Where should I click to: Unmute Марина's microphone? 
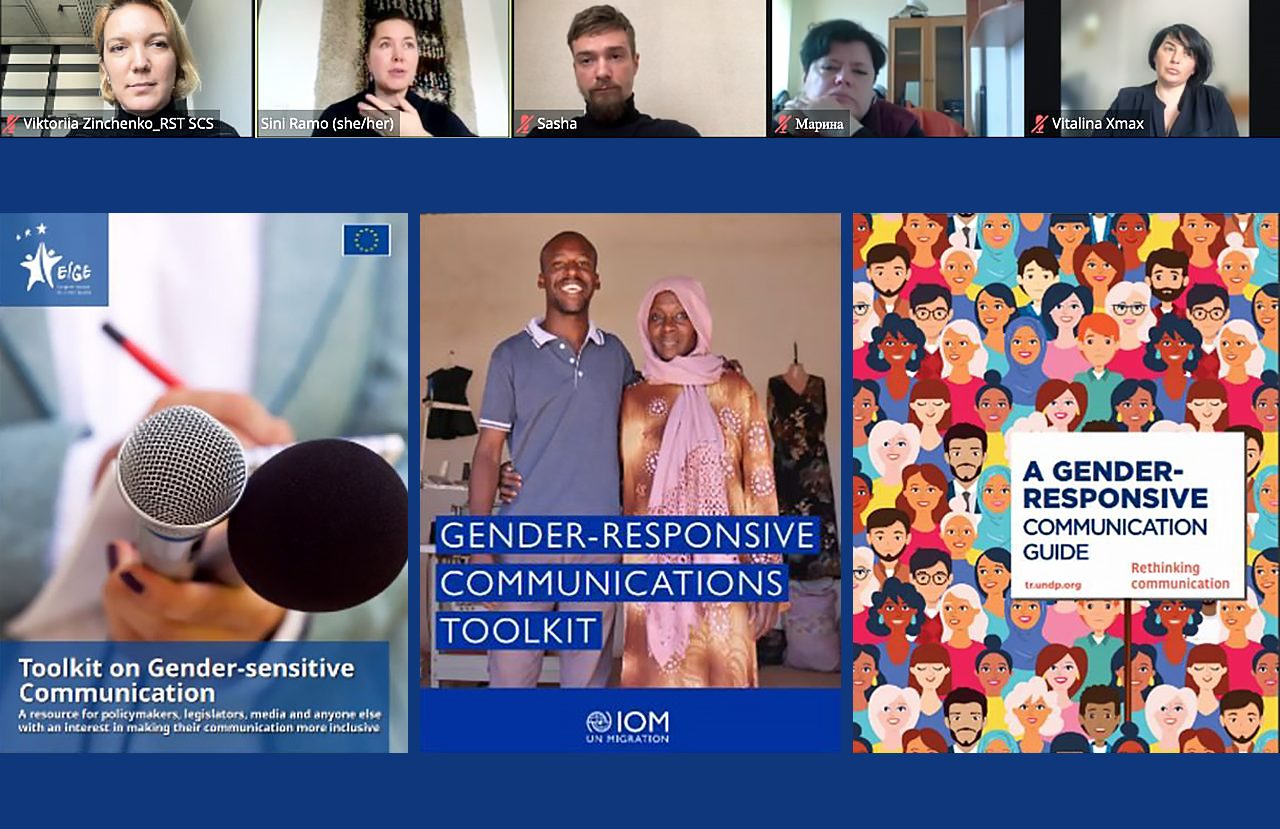tap(782, 124)
